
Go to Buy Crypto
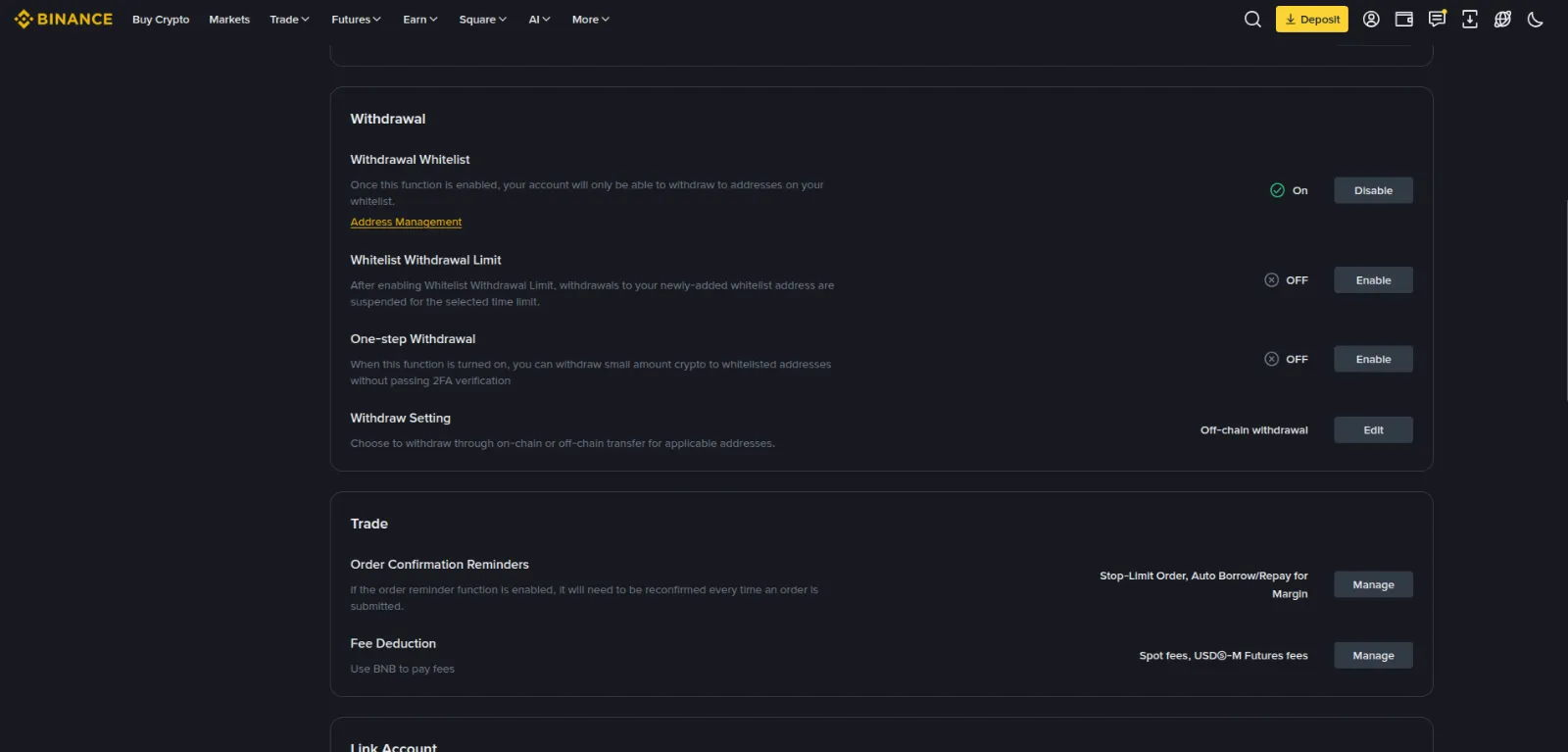(x=161, y=20)
